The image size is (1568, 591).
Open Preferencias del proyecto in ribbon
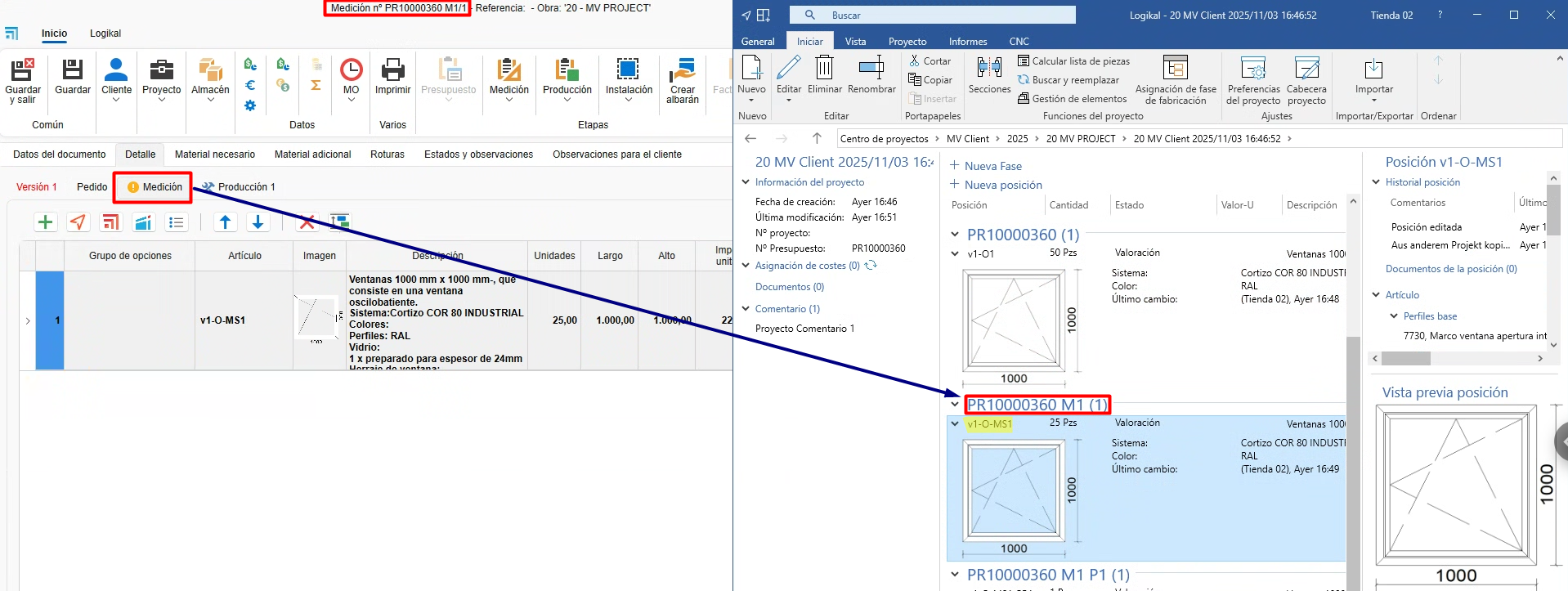(x=1253, y=80)
